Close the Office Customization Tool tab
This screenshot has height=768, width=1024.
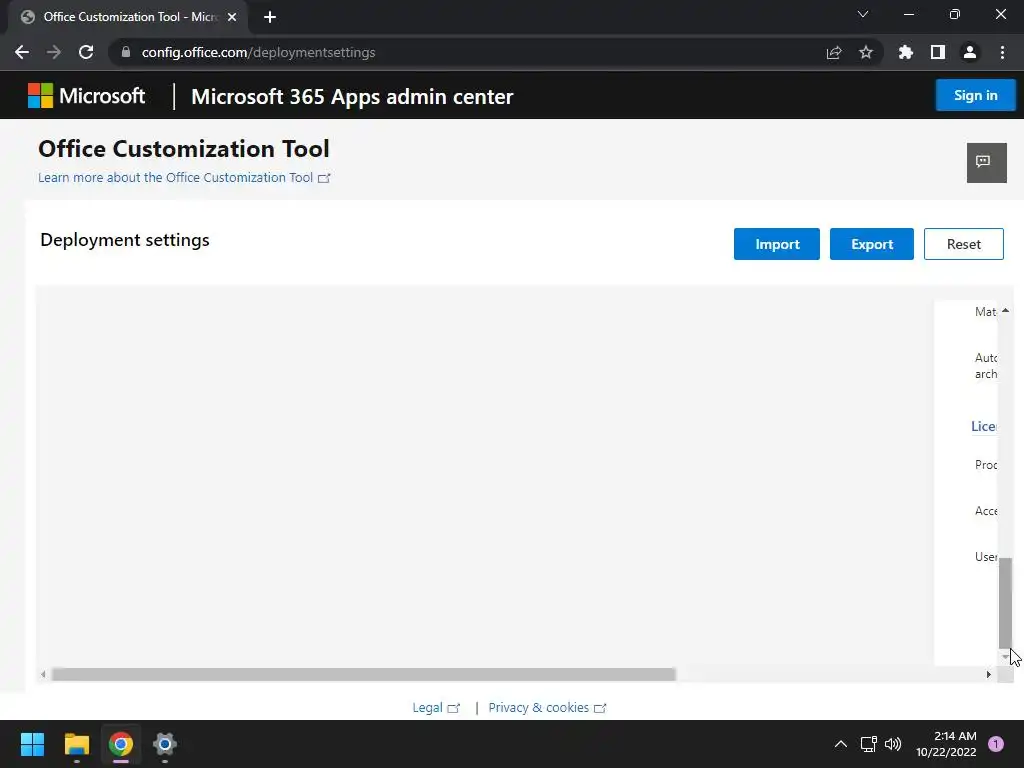coord(232,17)
